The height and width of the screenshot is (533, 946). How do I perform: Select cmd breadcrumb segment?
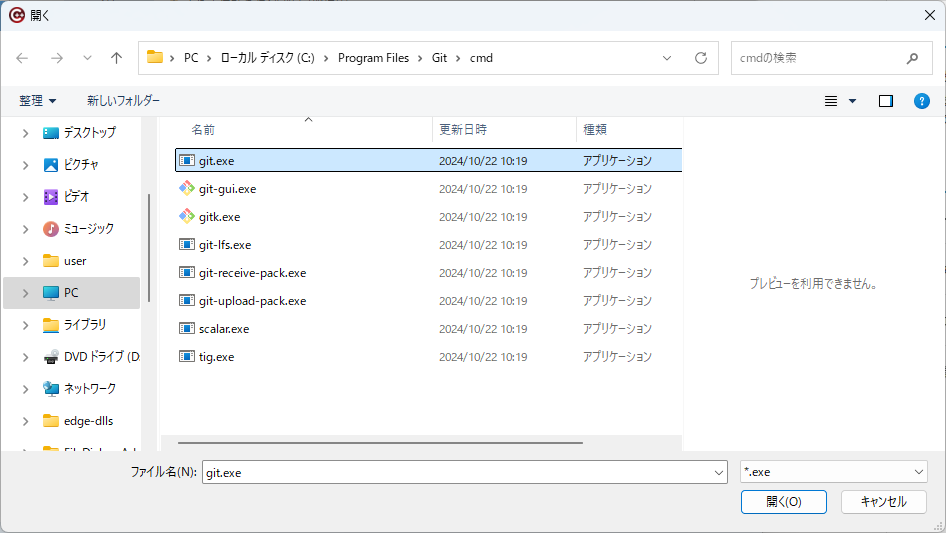(x=481, y=58)
